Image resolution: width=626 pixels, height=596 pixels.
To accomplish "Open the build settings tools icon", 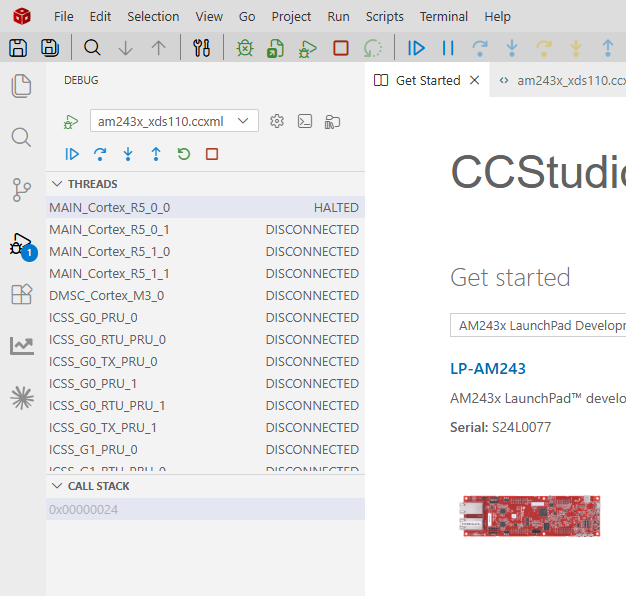I will [x=202, y=48].
